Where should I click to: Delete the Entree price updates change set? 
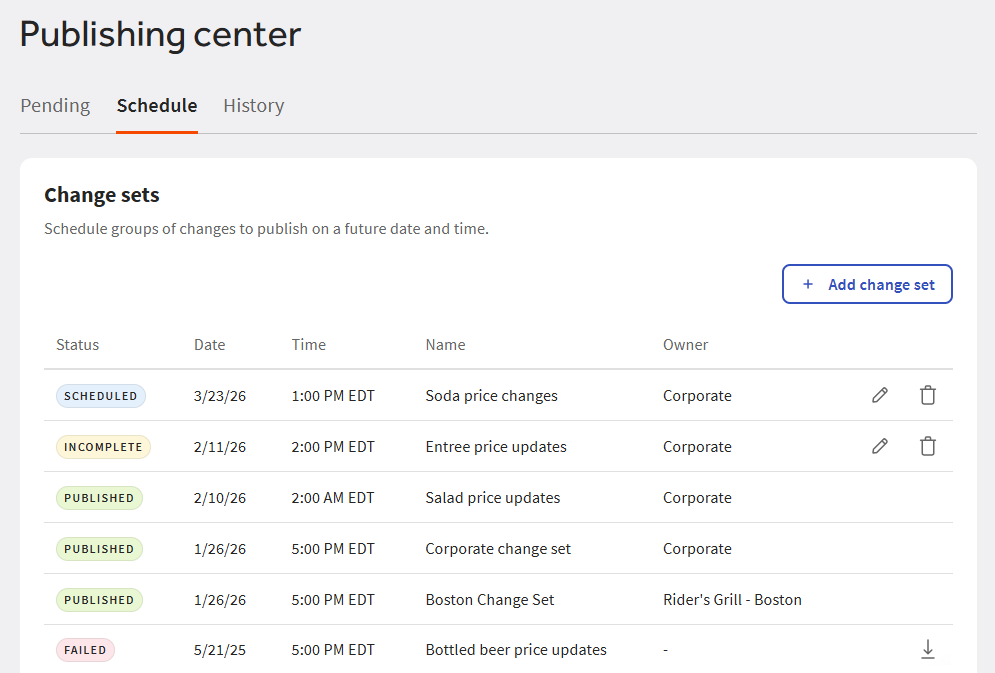[927, 446]
